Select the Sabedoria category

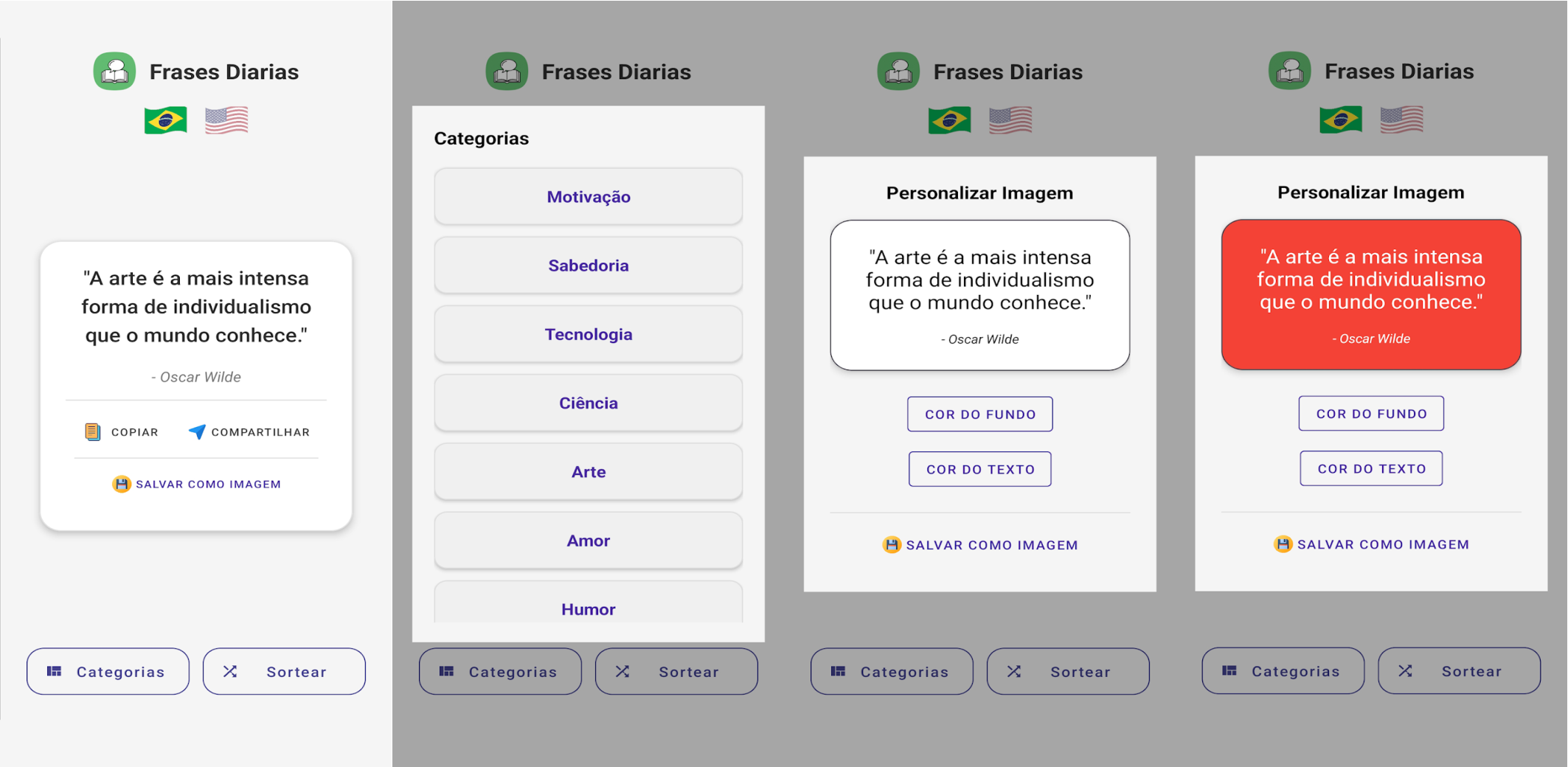[588, 265]
